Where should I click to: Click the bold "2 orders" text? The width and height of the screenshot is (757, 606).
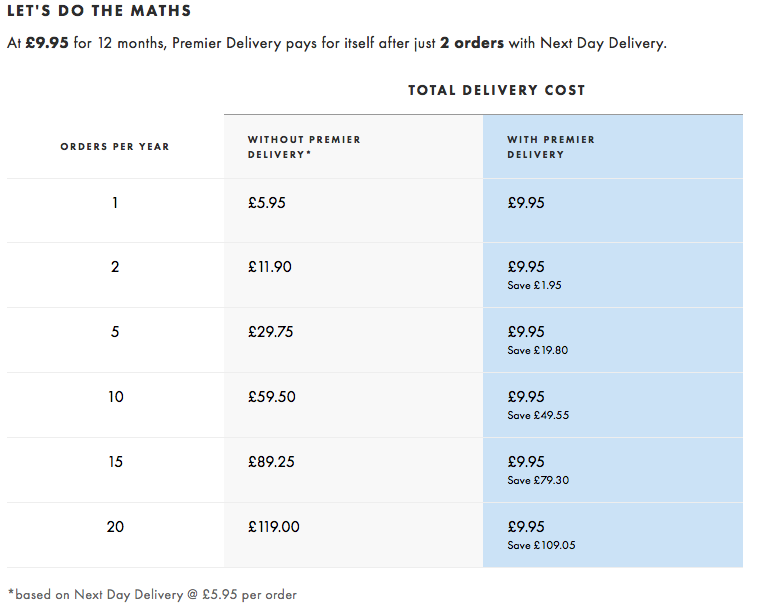point(472,43)
